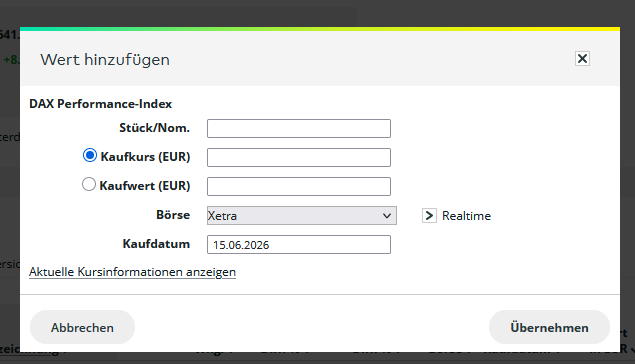Click the Abbrechen button

(82, 327)
